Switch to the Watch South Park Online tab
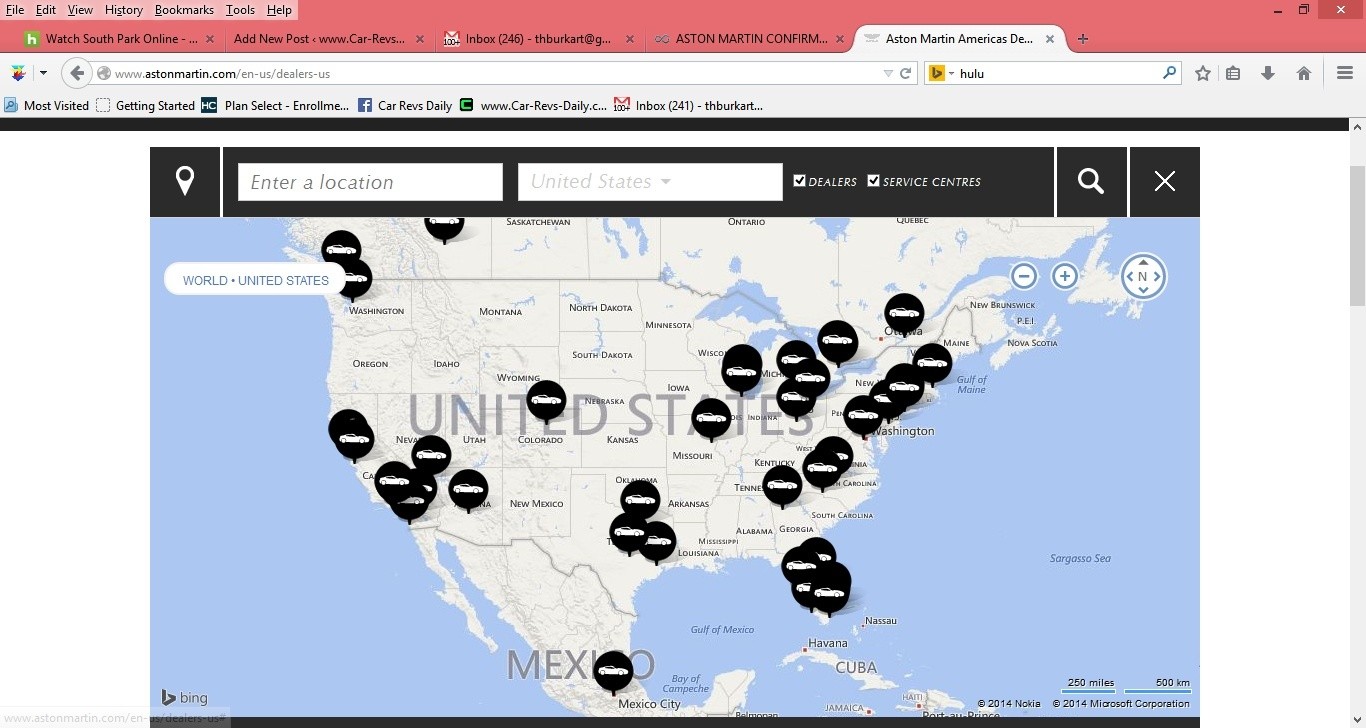The width and height of the screenshot is (1366, 728). coord(121,39)
